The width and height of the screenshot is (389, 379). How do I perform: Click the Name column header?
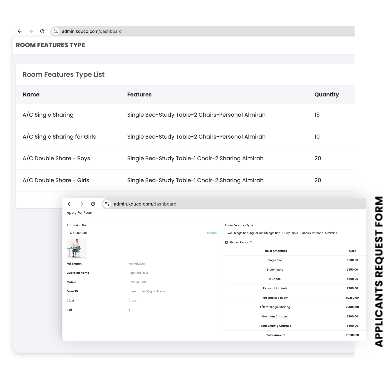(31, 94)
